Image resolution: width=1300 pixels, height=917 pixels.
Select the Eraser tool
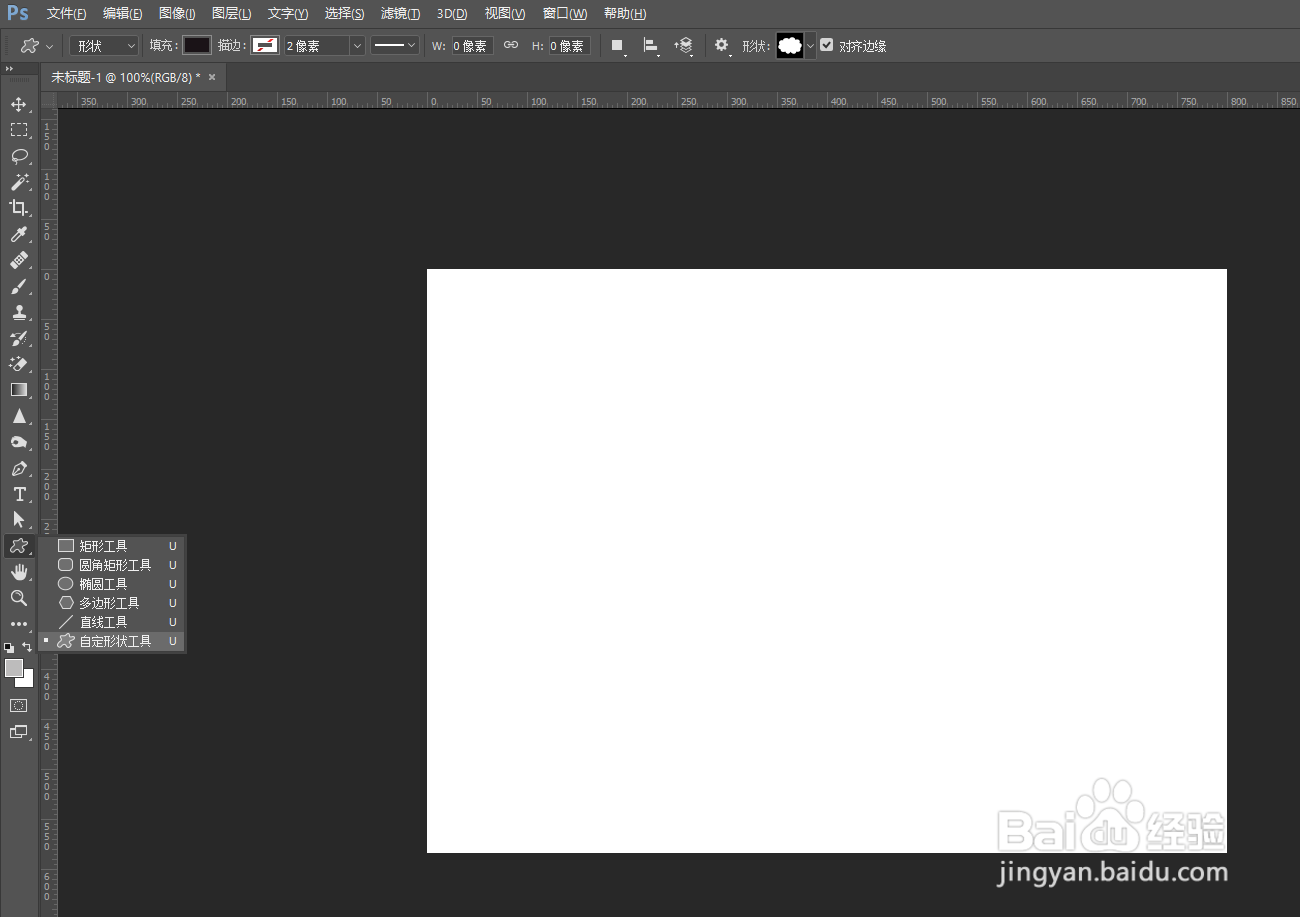[19, 364]
